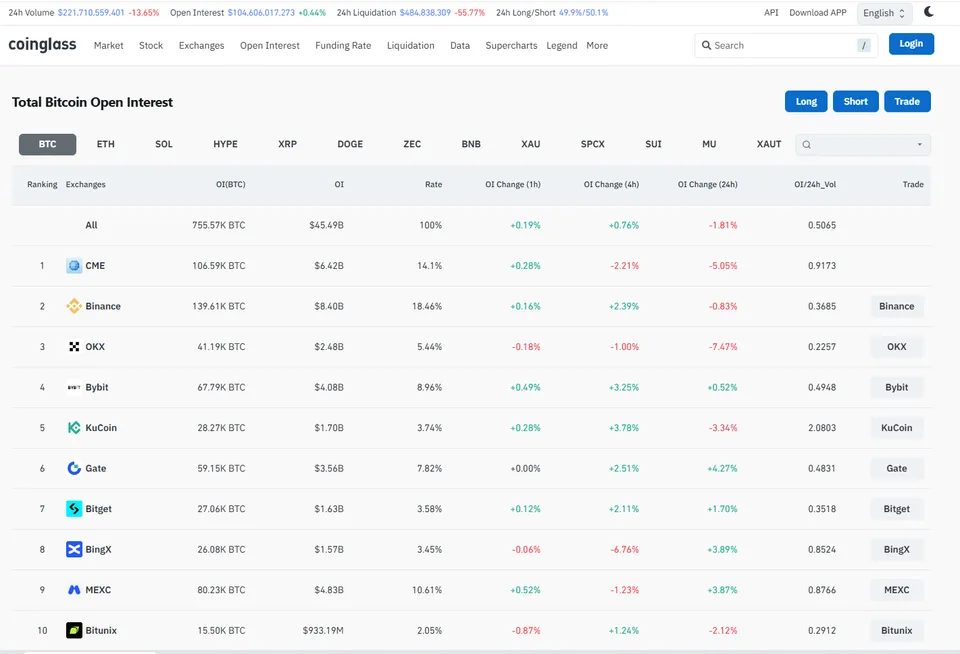Click the Bitunix trade button
This screenshot has width=960, height=654.
pos(896,630)
